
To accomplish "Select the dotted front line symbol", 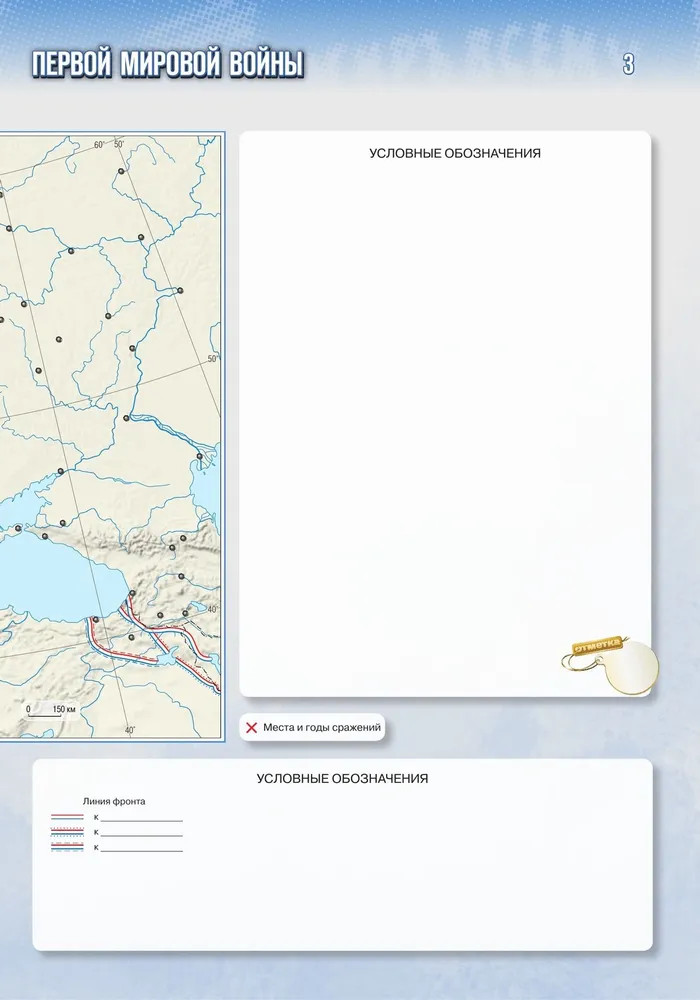I will click(67, 832).
